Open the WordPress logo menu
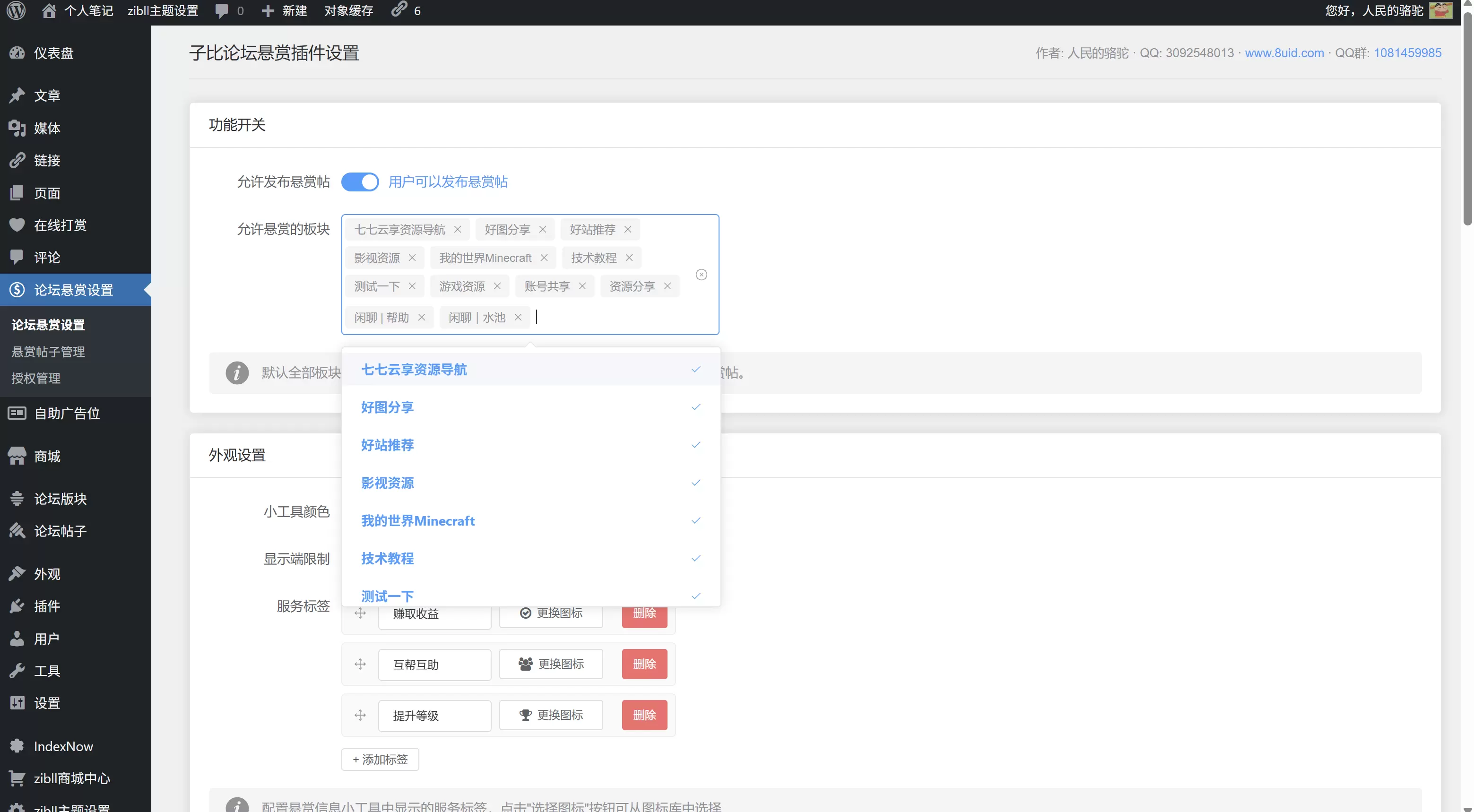Screen dimensions: 1474x812 pos(16,11)
